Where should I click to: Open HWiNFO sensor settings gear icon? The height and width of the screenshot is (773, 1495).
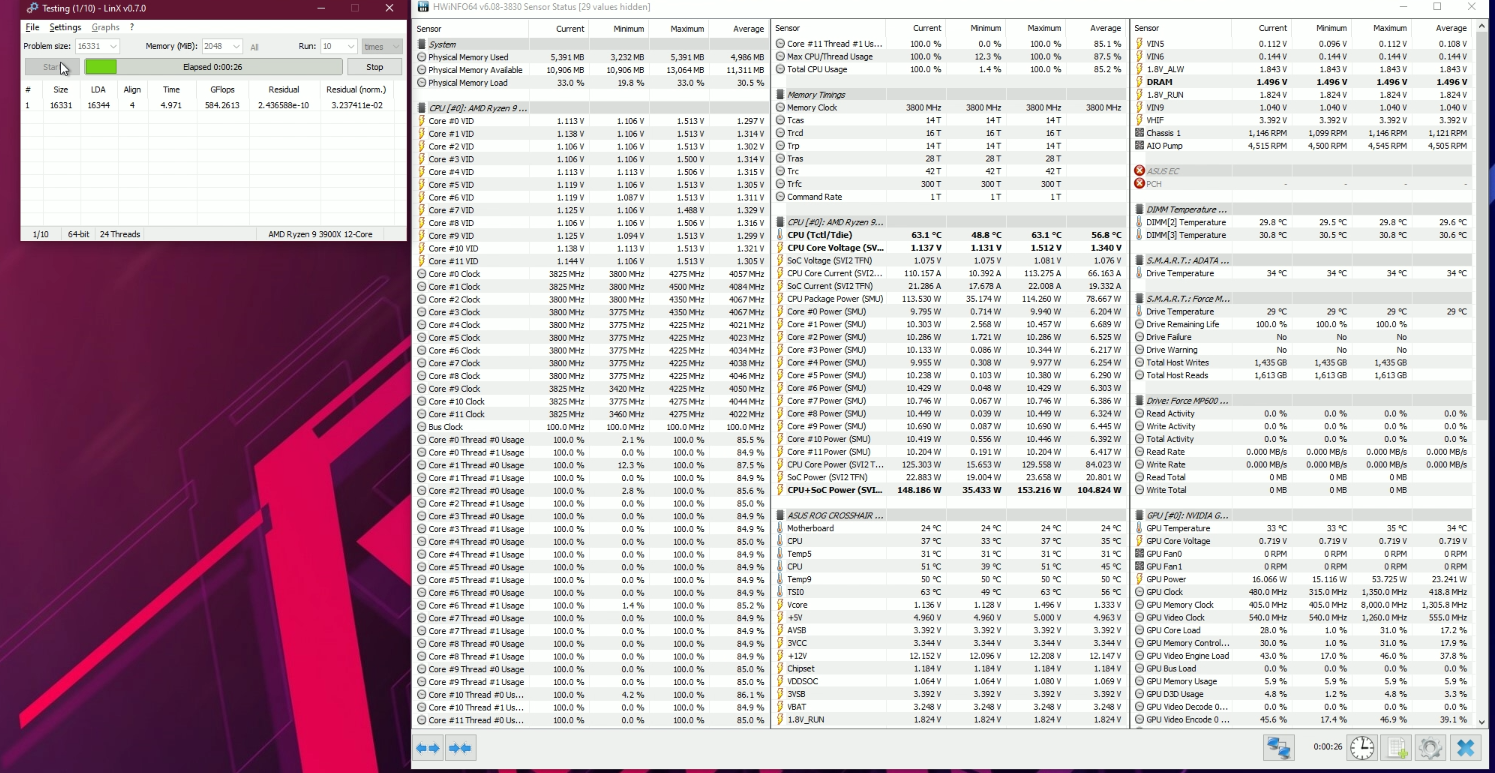[x=1431, y=747]
